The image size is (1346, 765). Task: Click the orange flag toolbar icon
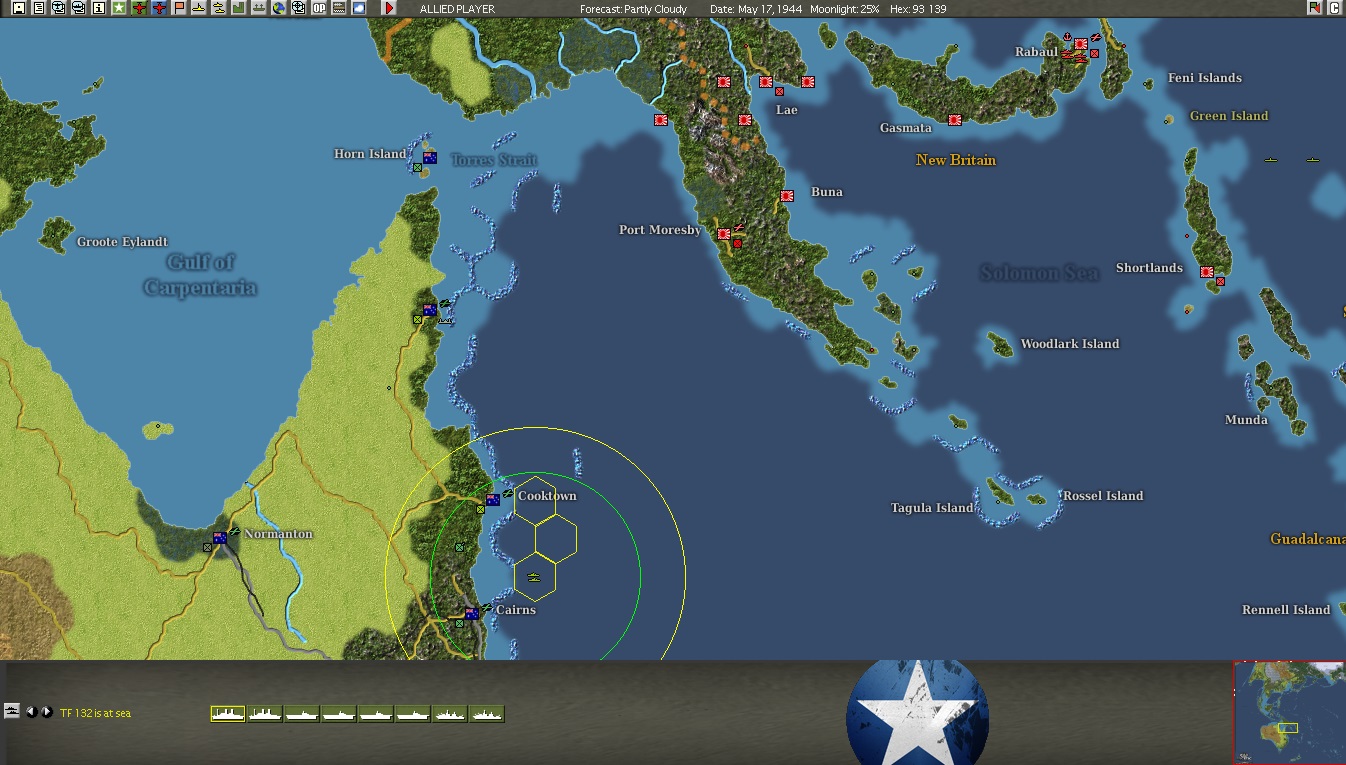coord(179,8)
